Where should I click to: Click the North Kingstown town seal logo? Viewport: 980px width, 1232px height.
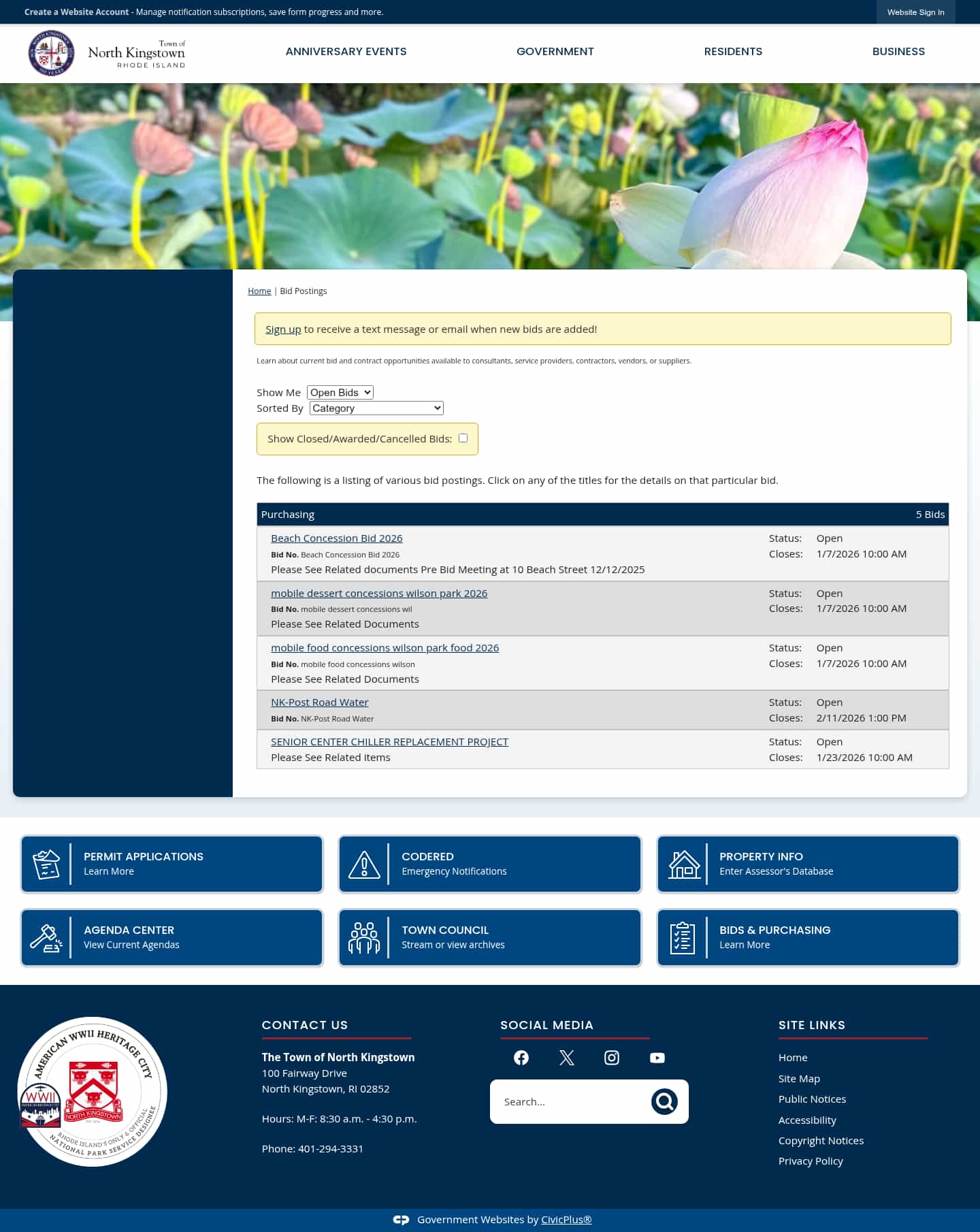point(51,52)
